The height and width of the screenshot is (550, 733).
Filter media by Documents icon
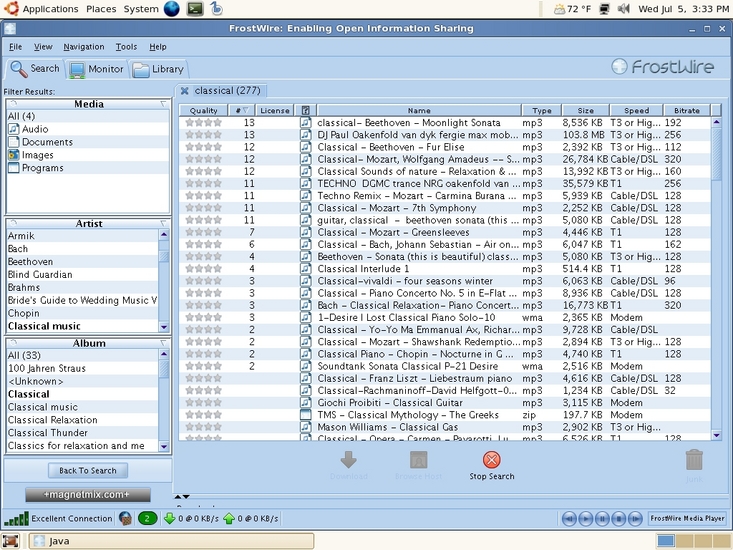click(x=14, y=142)
